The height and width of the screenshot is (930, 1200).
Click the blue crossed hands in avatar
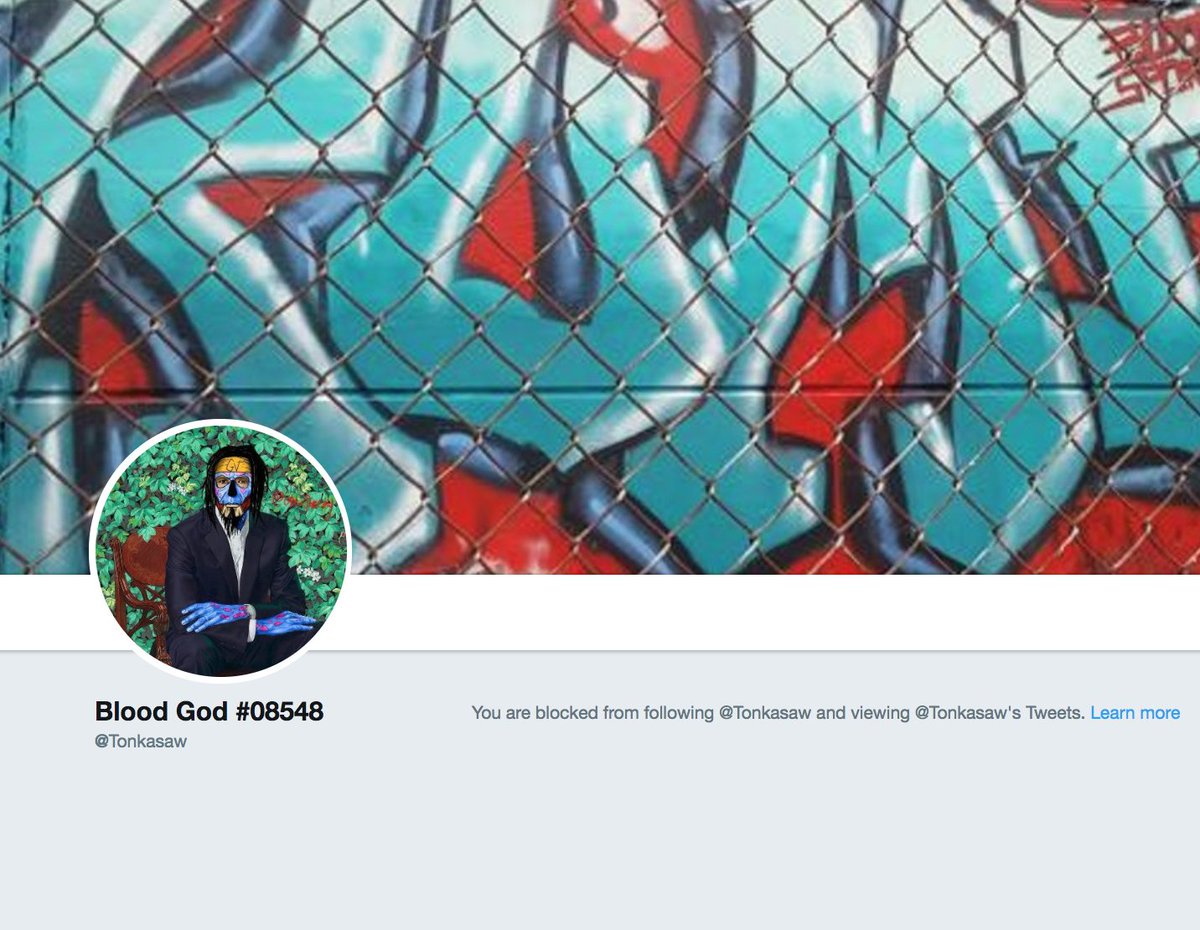coord(248,619)
